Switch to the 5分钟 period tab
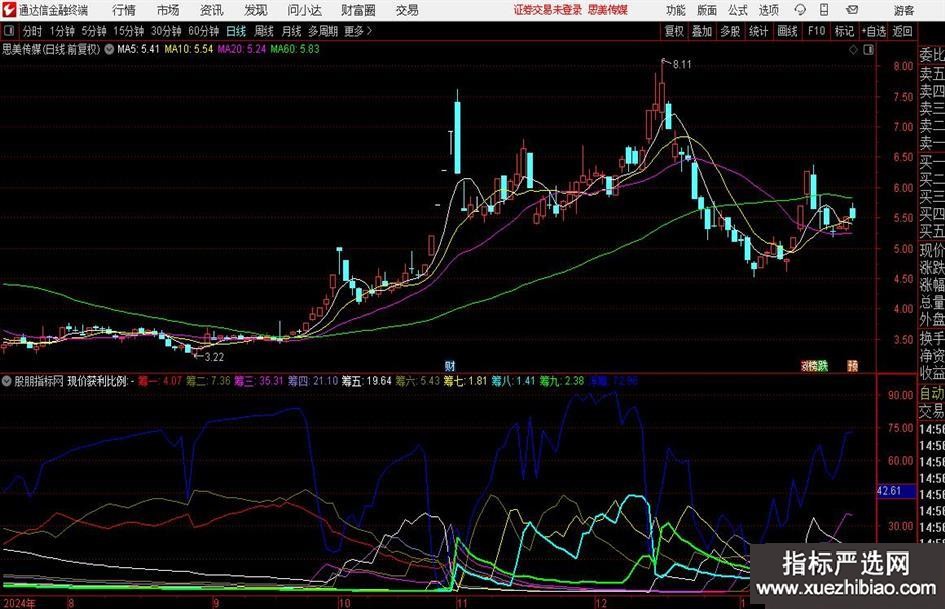The height and width of the screenshot is (609, 945). (94, 31)
